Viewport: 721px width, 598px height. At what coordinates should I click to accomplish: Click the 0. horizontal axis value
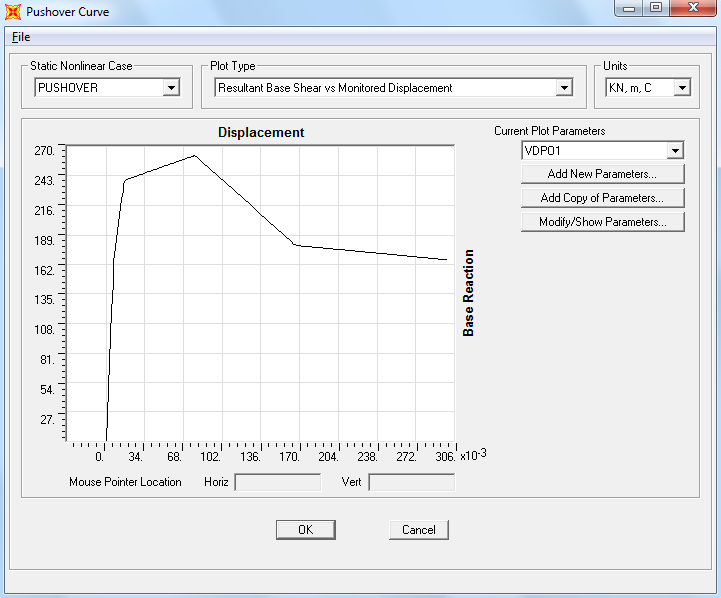(x=99, y=457)
